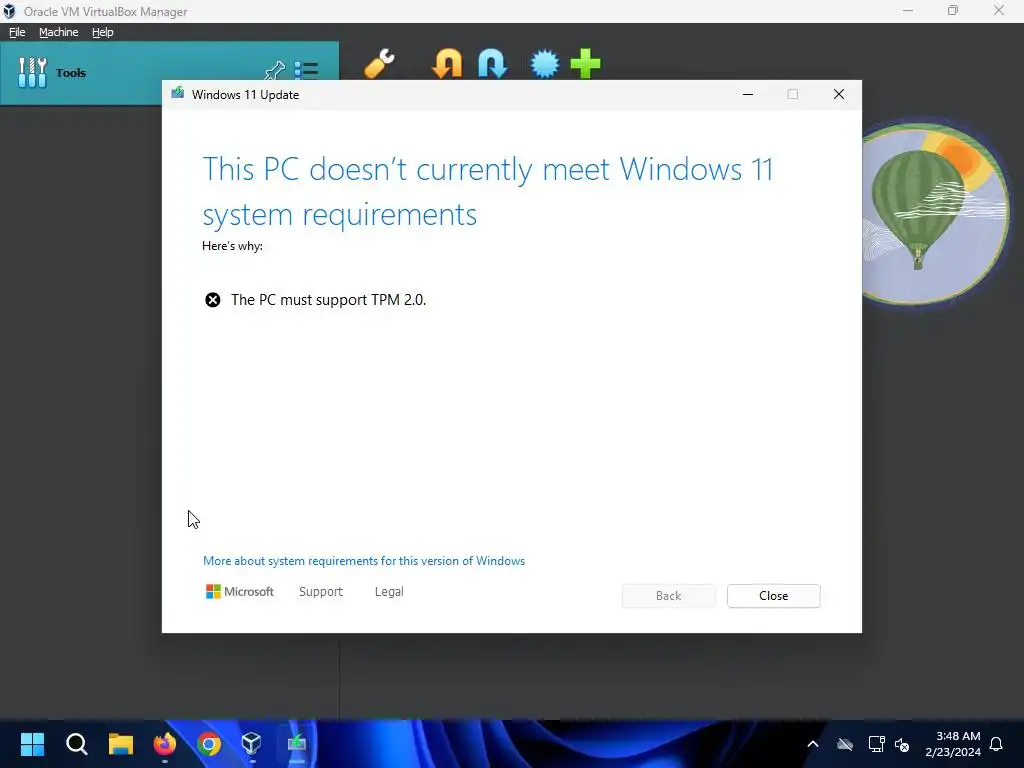This screenshot has width=1024, height=768.
Task: Click the Import appliance orange arrow icon
Action: (447, 64)
